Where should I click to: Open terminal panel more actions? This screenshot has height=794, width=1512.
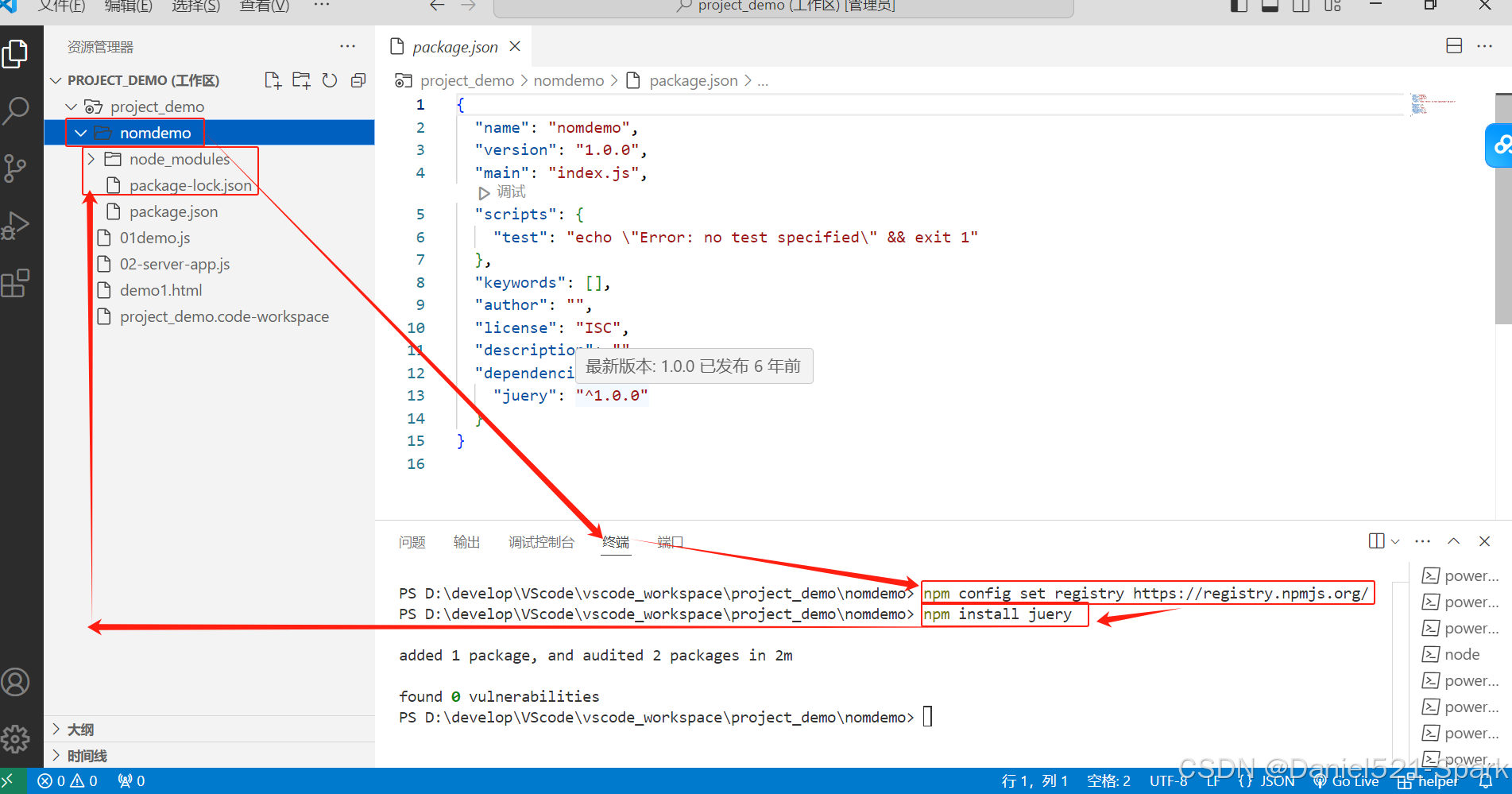tap(1423, 541)
